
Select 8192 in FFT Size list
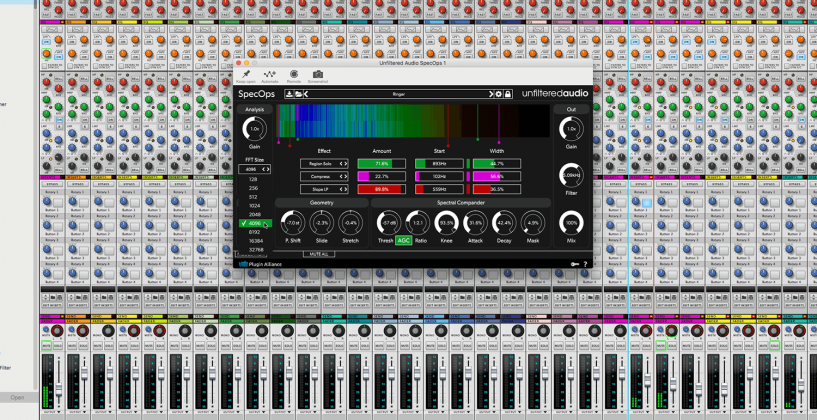[254, 232]
